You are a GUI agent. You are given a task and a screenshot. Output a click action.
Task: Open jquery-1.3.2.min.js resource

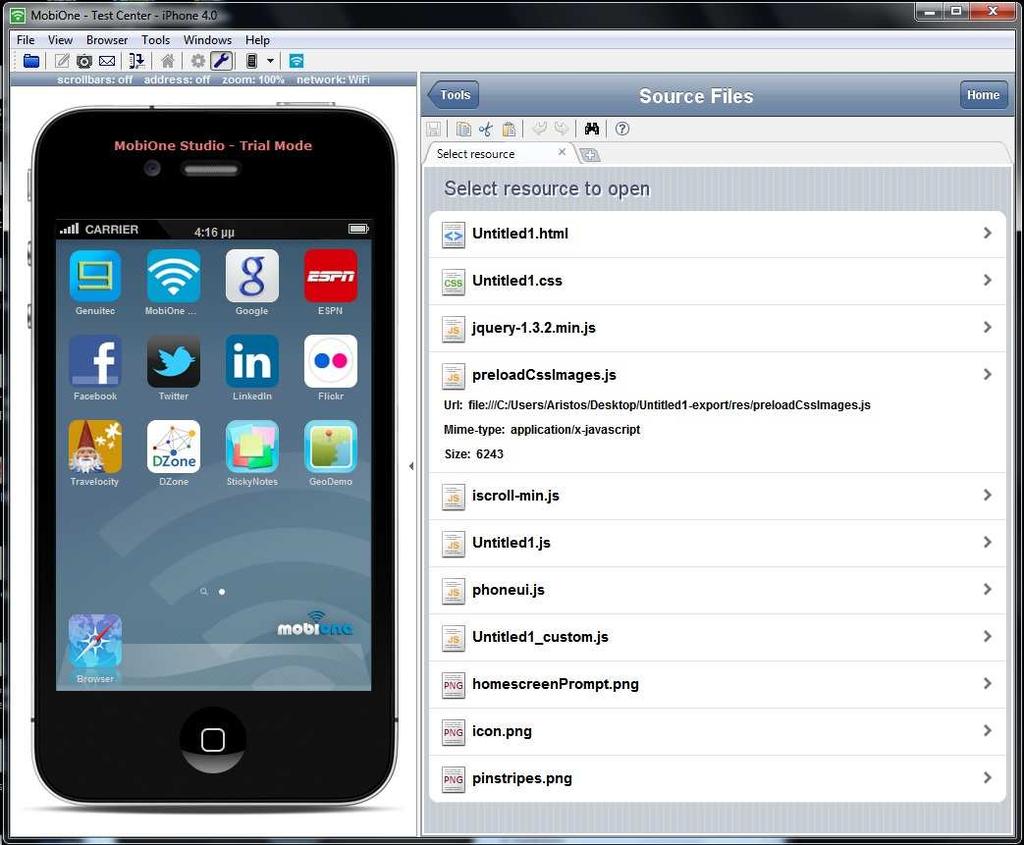point(716,328)
